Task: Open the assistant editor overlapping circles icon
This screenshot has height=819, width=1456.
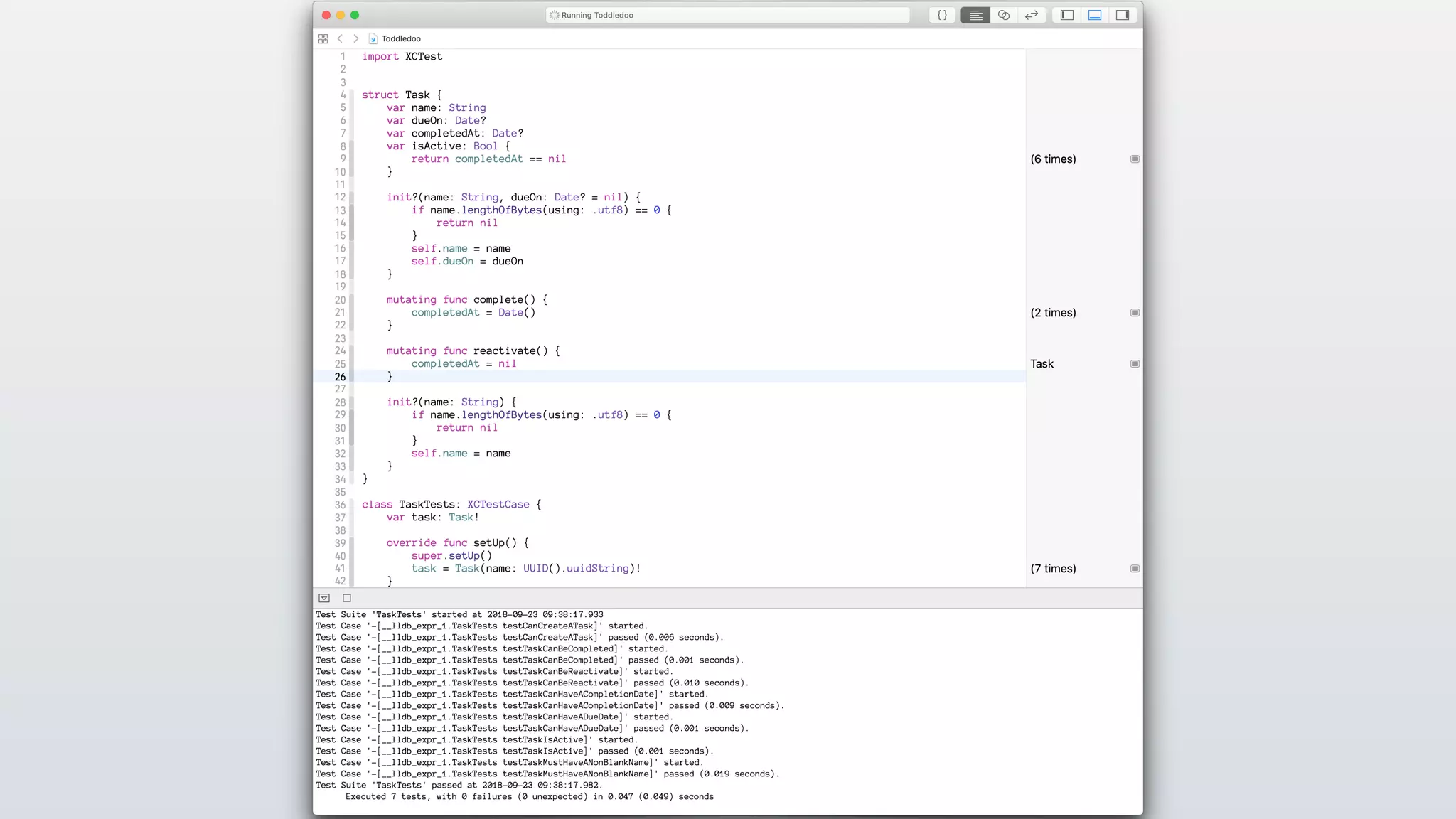Action: point(1003,15)
